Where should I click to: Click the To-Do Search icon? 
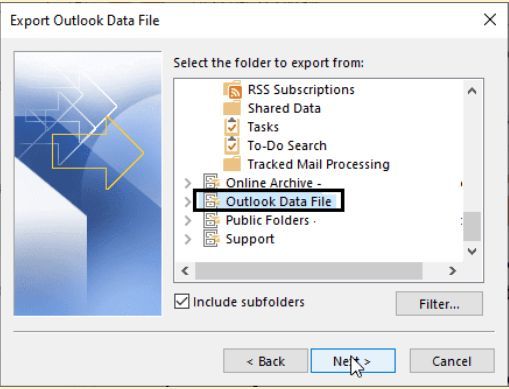click(232, 145)
